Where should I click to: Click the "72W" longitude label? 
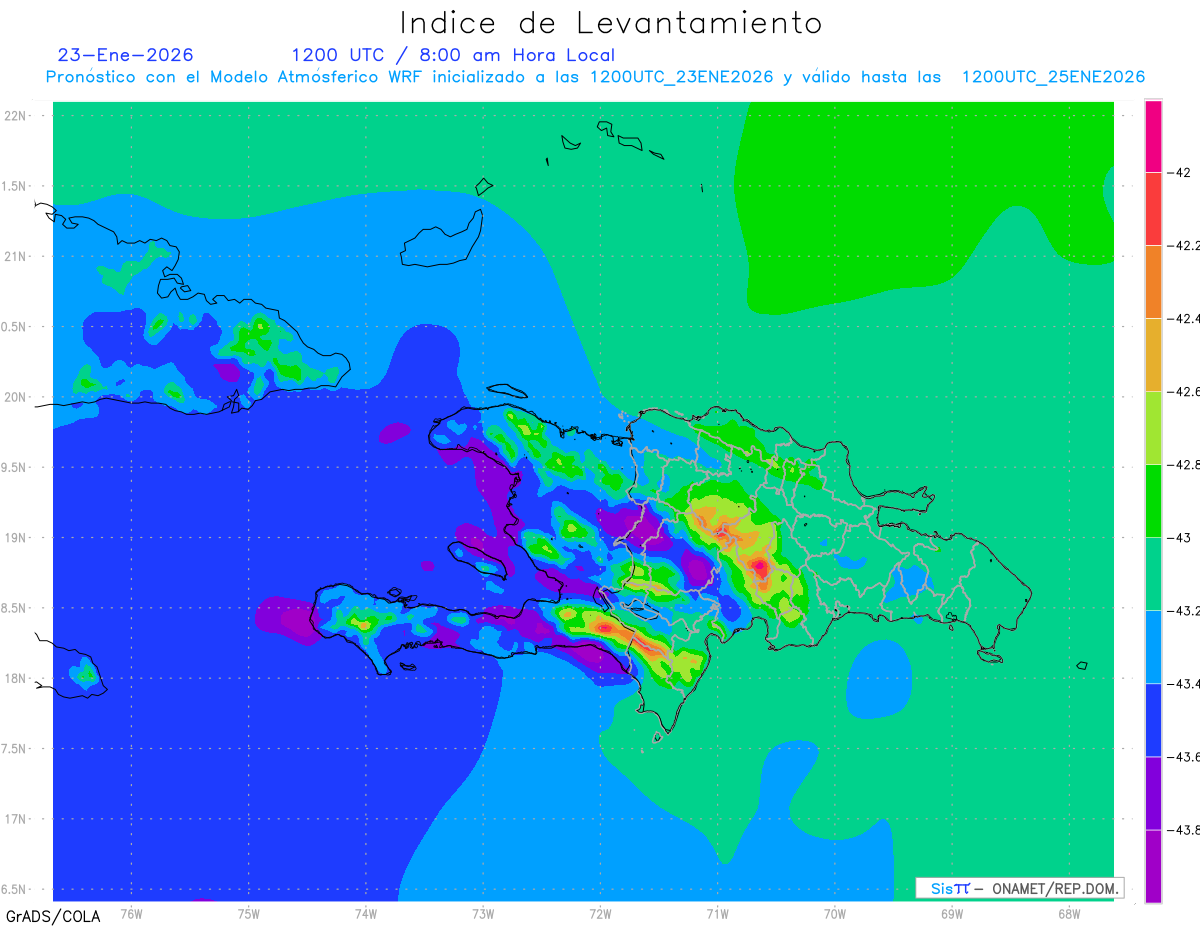click(x=600, y=913)
